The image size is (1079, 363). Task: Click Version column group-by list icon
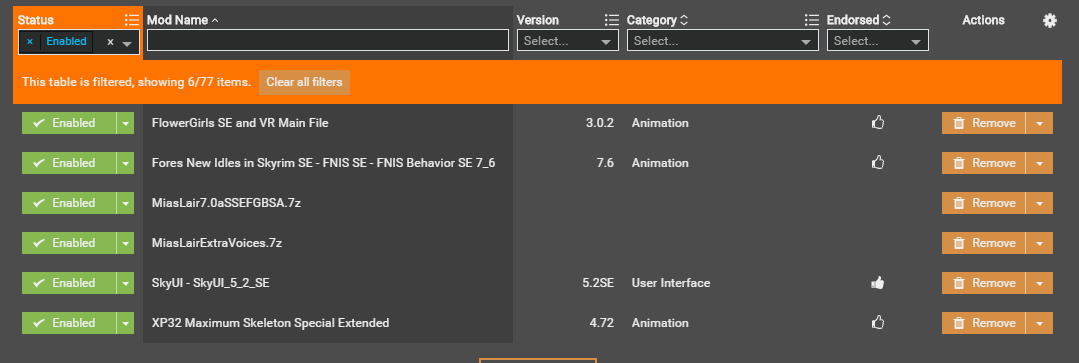point(611,20)
